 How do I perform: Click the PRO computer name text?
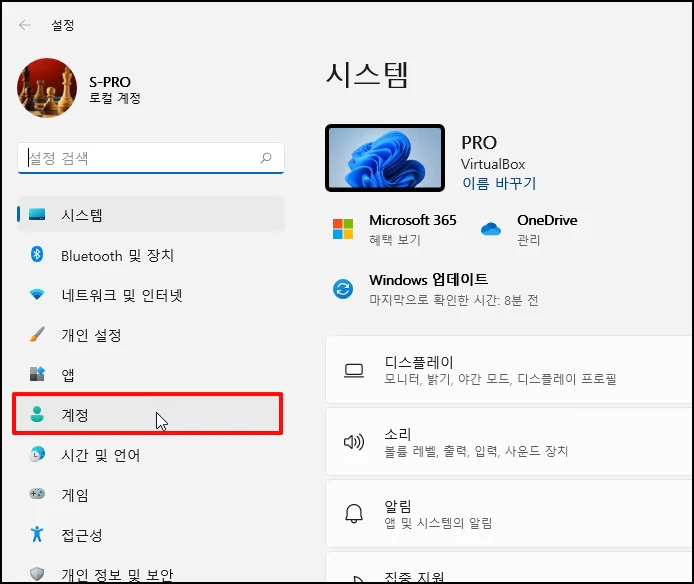(479, 143)
